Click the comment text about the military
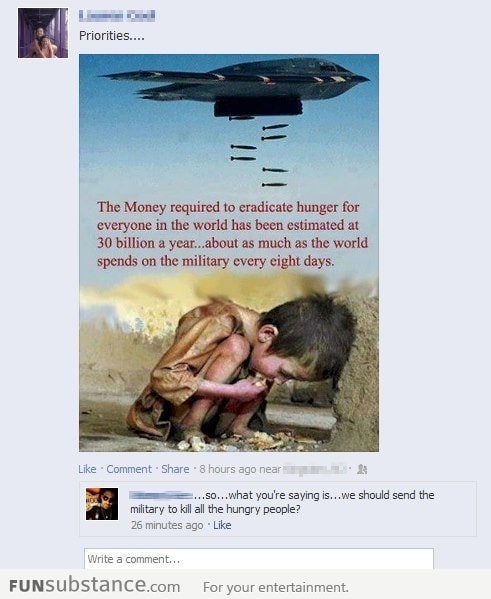This screenshot has width=491, height=599. click(x=282, y=502)
